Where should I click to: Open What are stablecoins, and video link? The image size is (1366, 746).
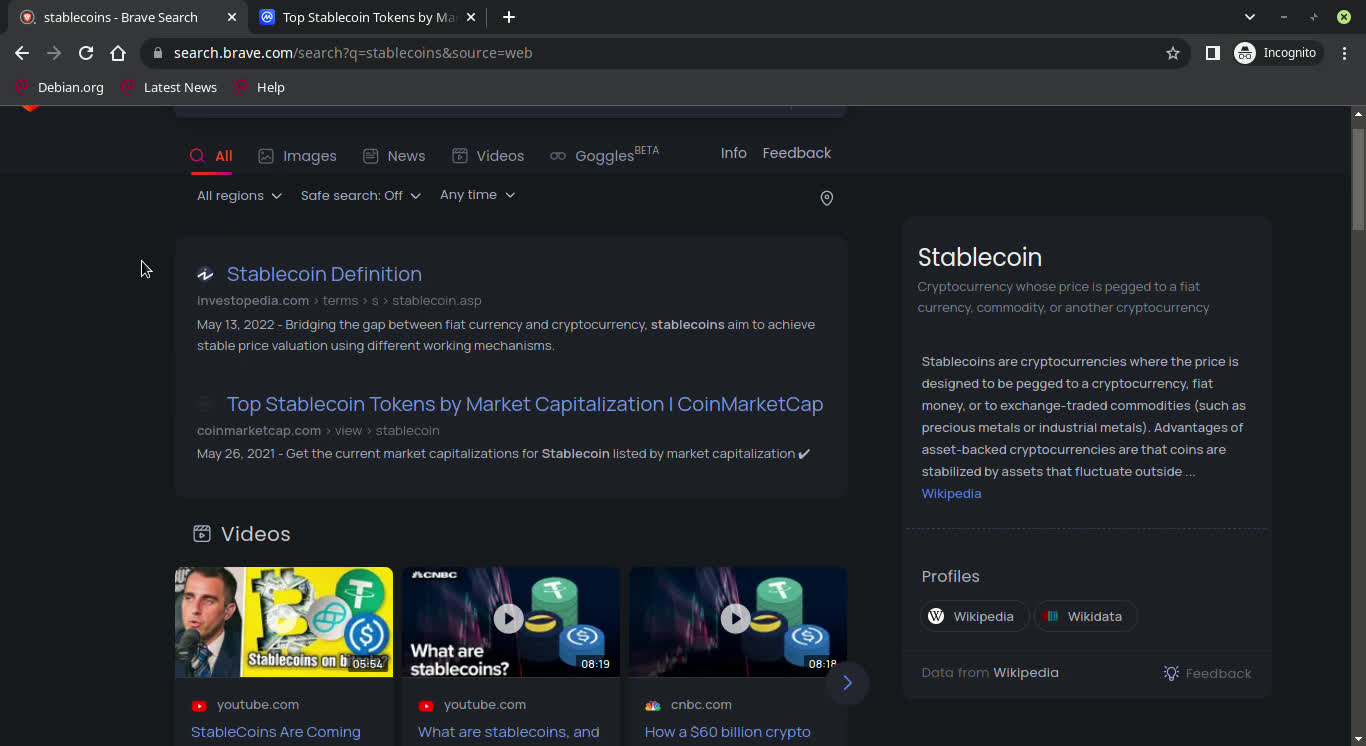[509, 732]
